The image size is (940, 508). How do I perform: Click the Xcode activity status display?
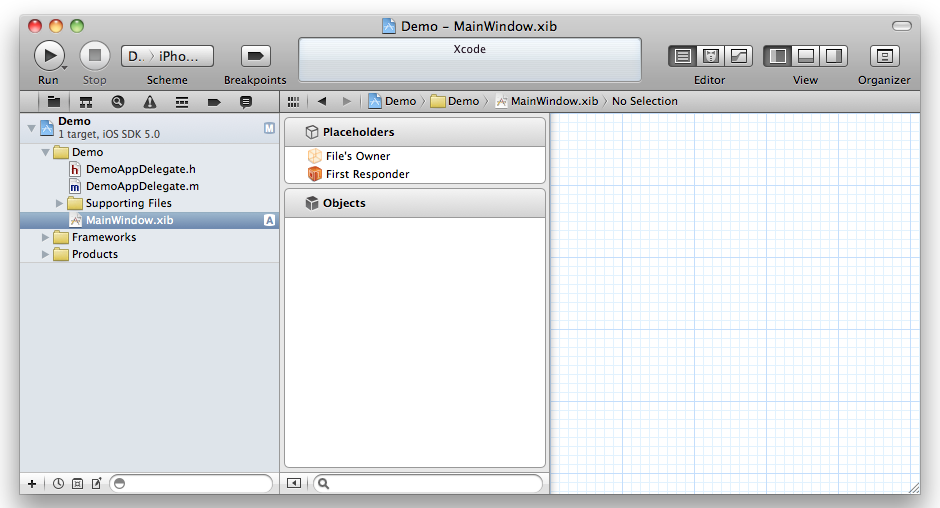(x=469, y=59)
